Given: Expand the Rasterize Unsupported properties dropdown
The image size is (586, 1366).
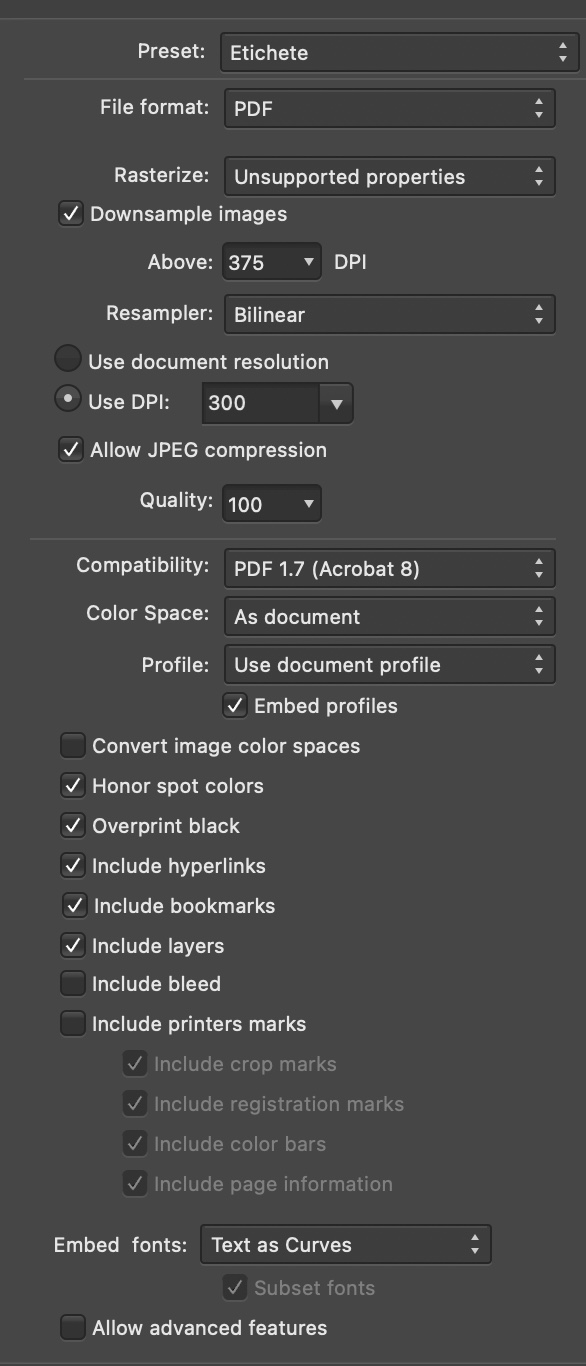Looking at the screenshot, I should click(x=389, y=177).
